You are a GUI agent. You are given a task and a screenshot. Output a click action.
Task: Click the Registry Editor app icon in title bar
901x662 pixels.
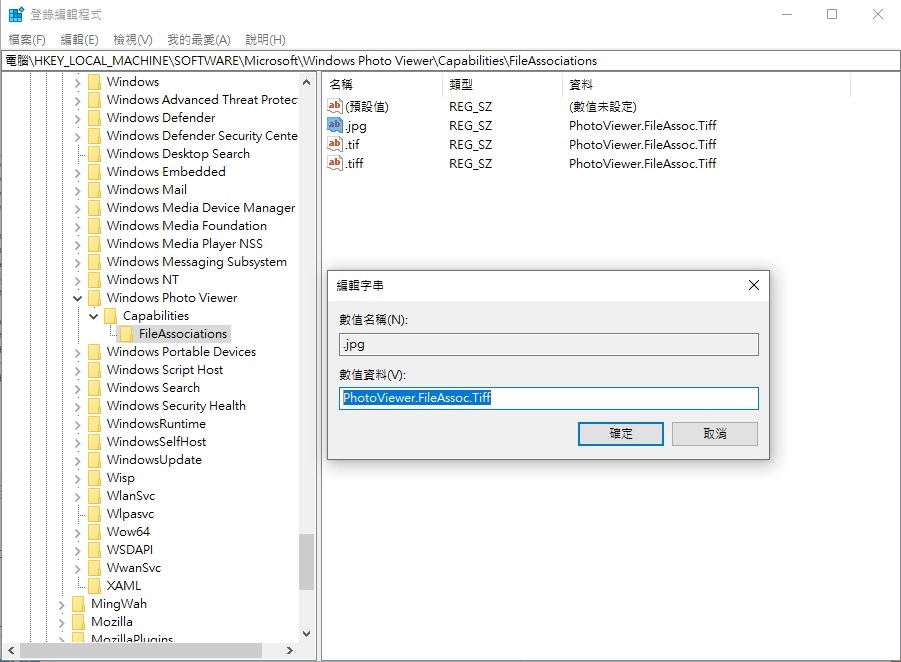click(x=16, y=14)
